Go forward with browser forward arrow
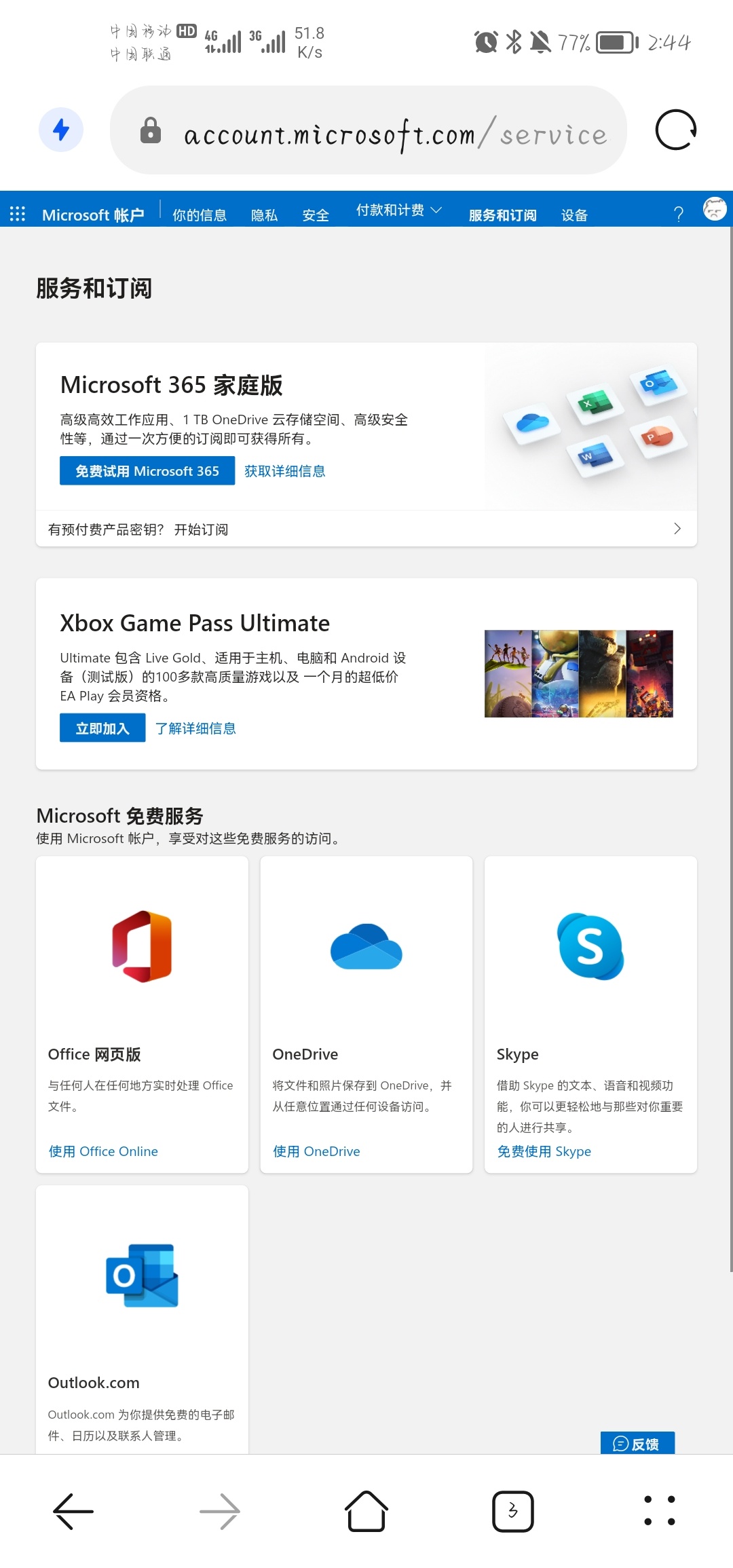733x1568 pixels. tap(220, 1511)
